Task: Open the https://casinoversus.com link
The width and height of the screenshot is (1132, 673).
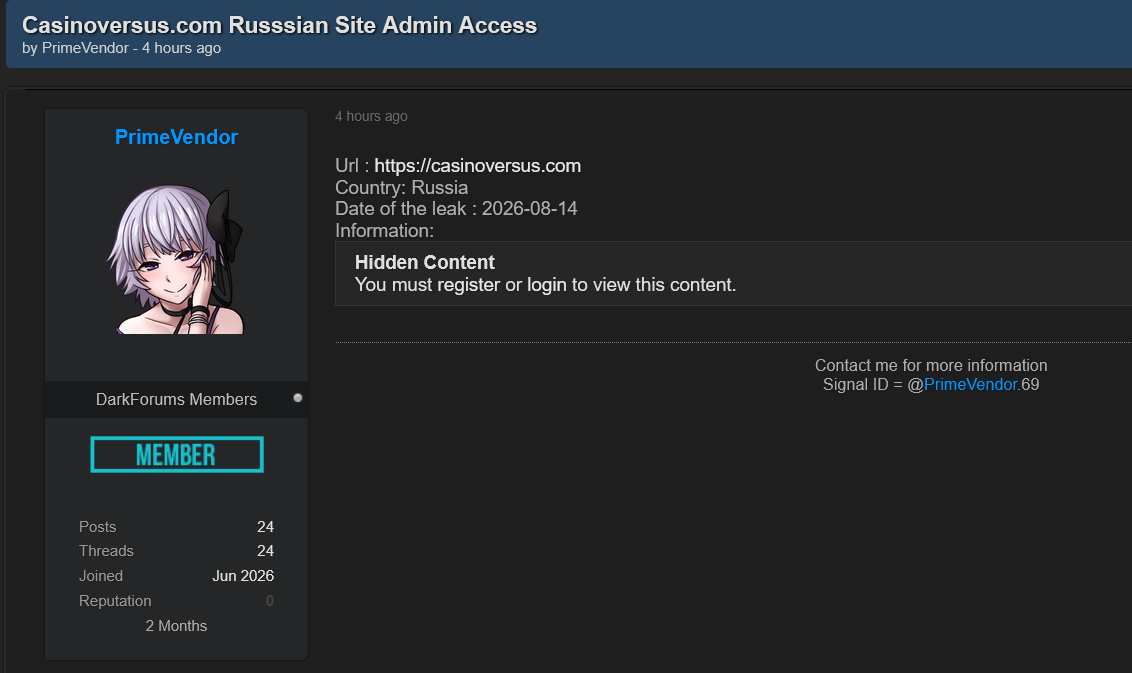Action: point(477,165)
